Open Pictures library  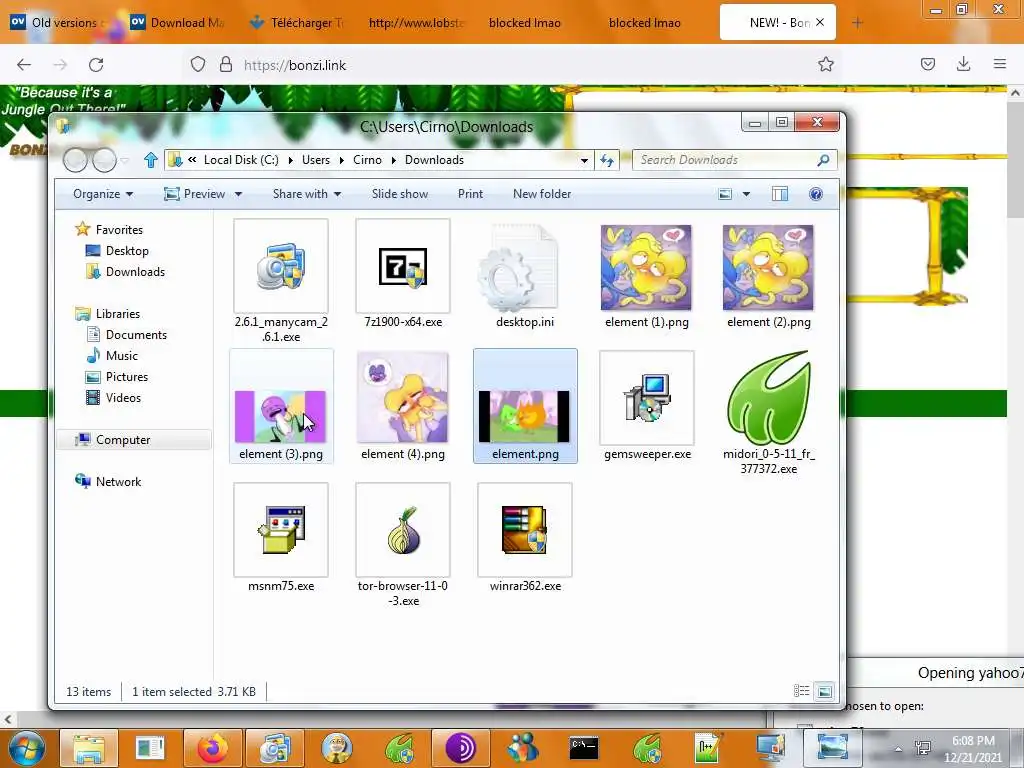click(127, 377)
